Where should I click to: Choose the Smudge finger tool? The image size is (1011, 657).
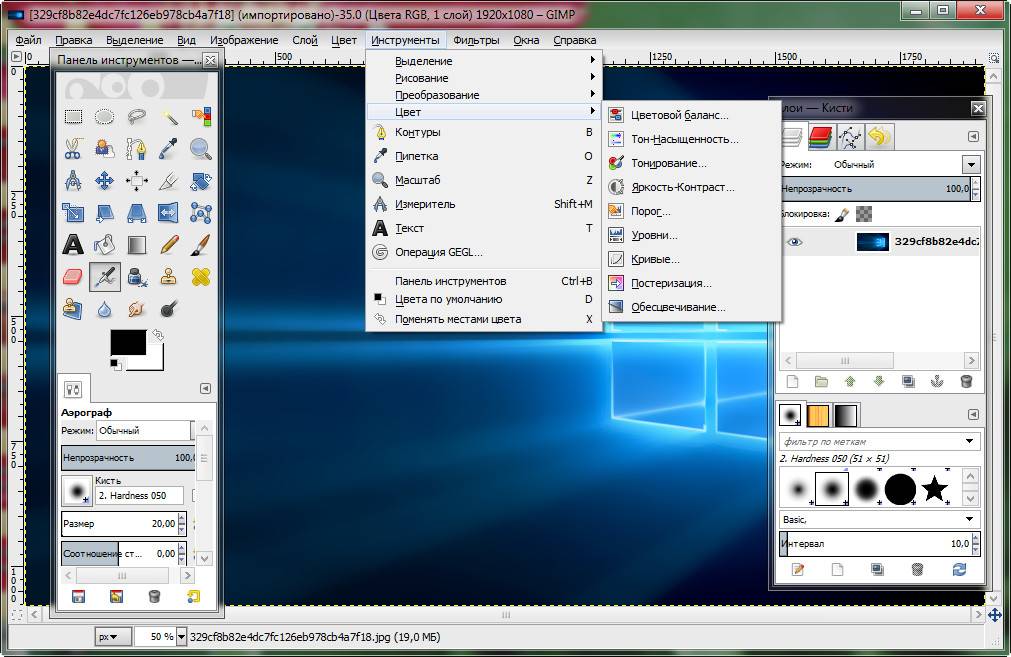(x=137, y=309)
